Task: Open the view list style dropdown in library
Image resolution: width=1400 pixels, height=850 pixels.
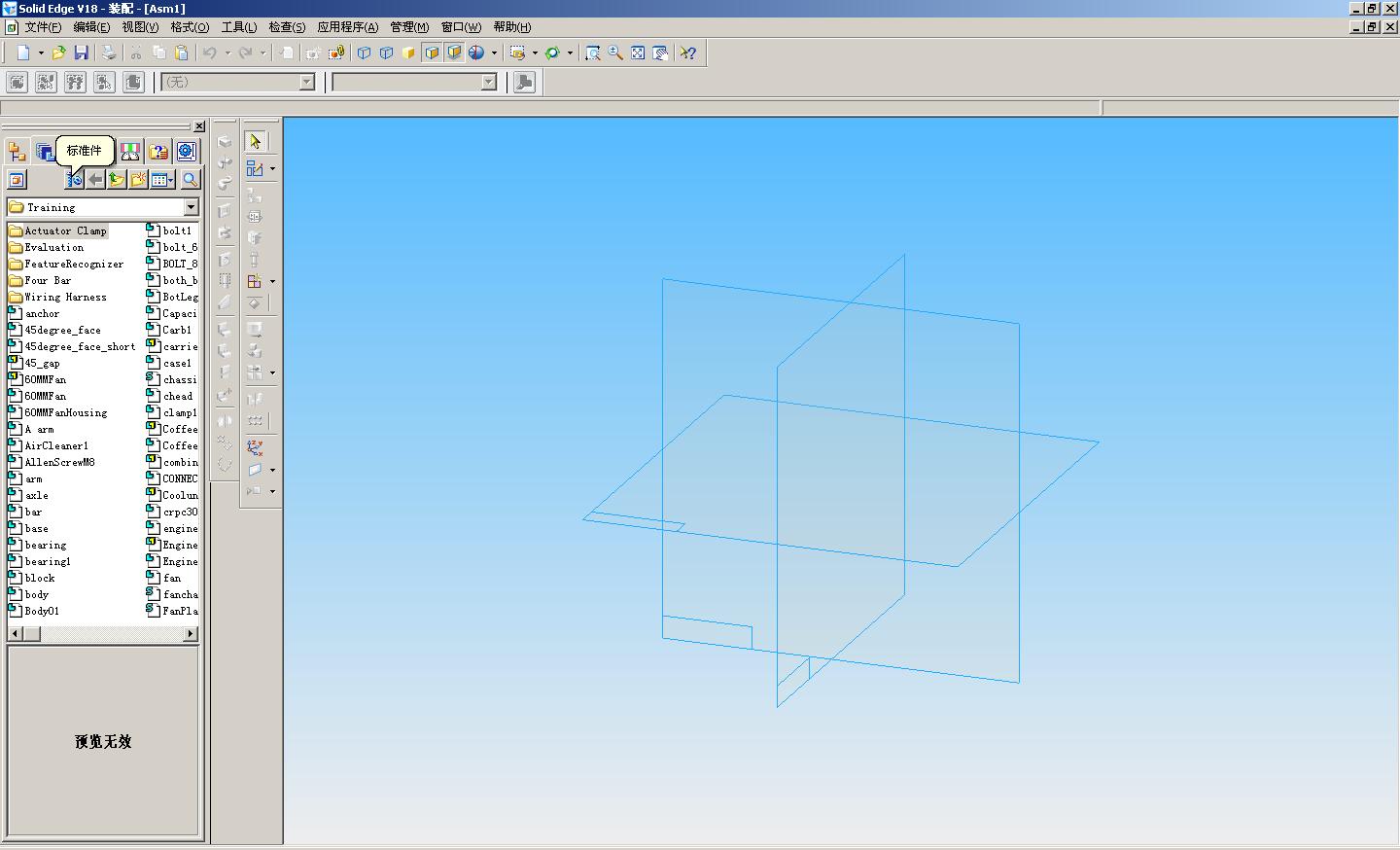Action: click(163, 179)
